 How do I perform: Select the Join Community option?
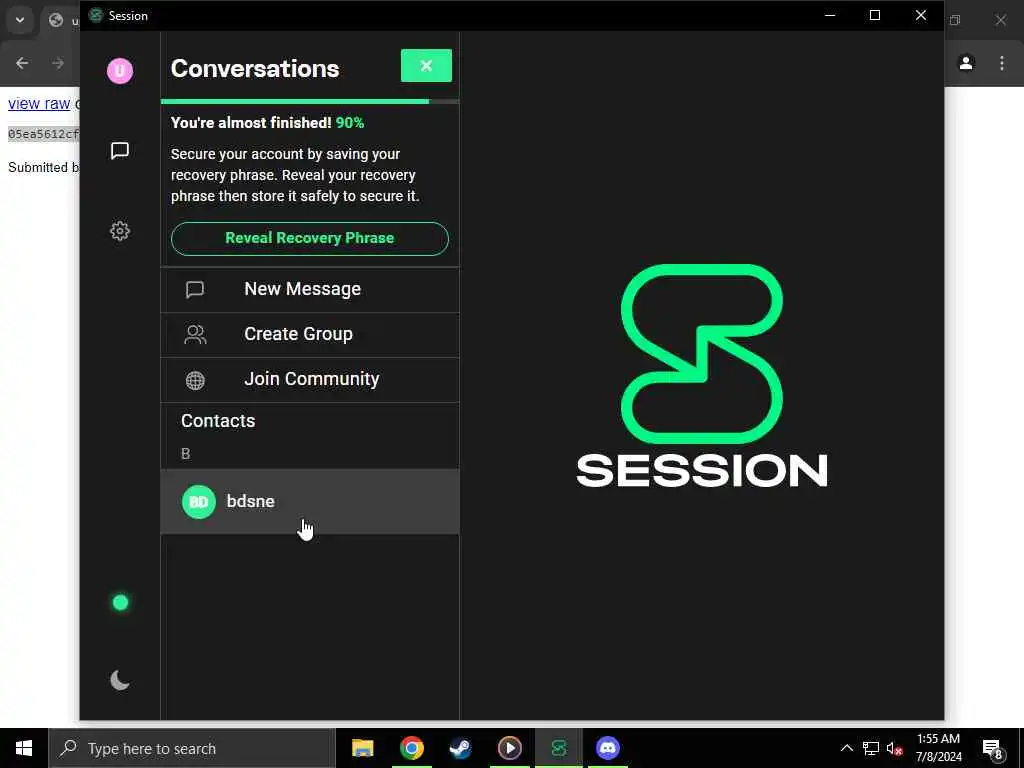310,379
